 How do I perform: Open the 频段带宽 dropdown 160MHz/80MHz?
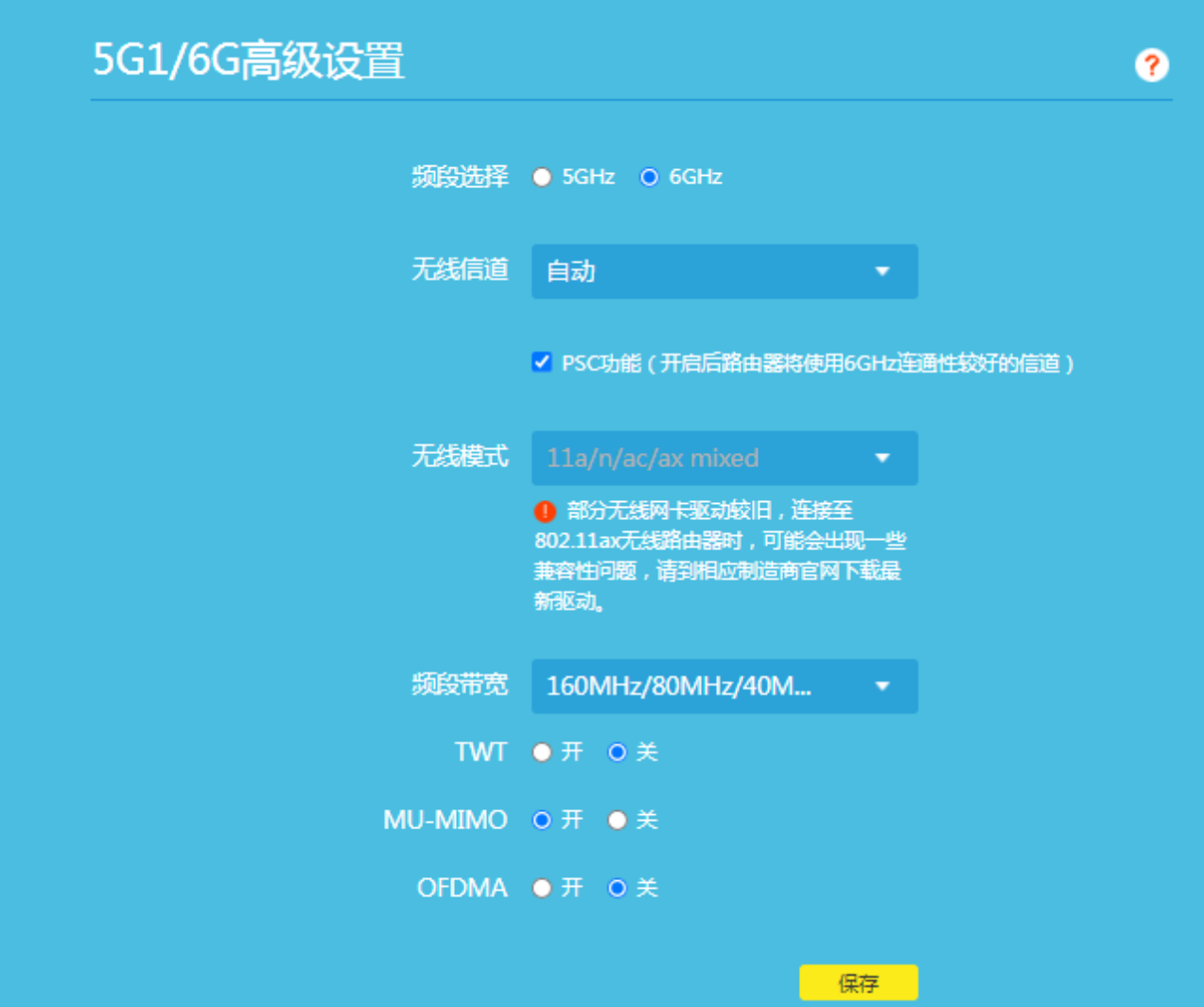point(724,686)
